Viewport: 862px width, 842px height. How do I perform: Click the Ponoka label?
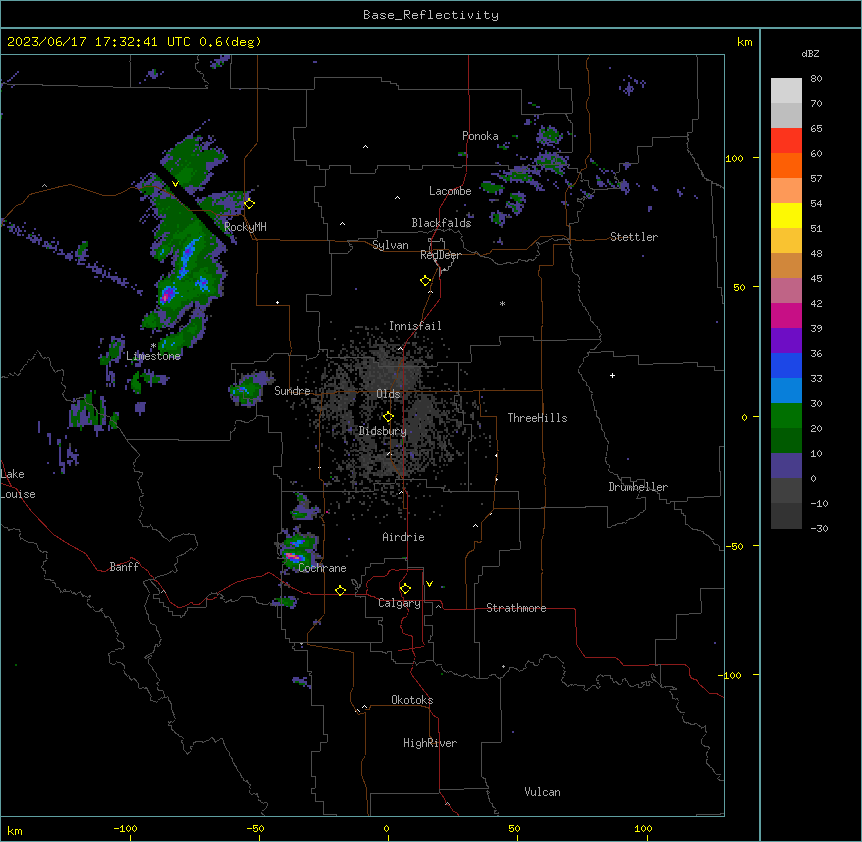[480, 136]
